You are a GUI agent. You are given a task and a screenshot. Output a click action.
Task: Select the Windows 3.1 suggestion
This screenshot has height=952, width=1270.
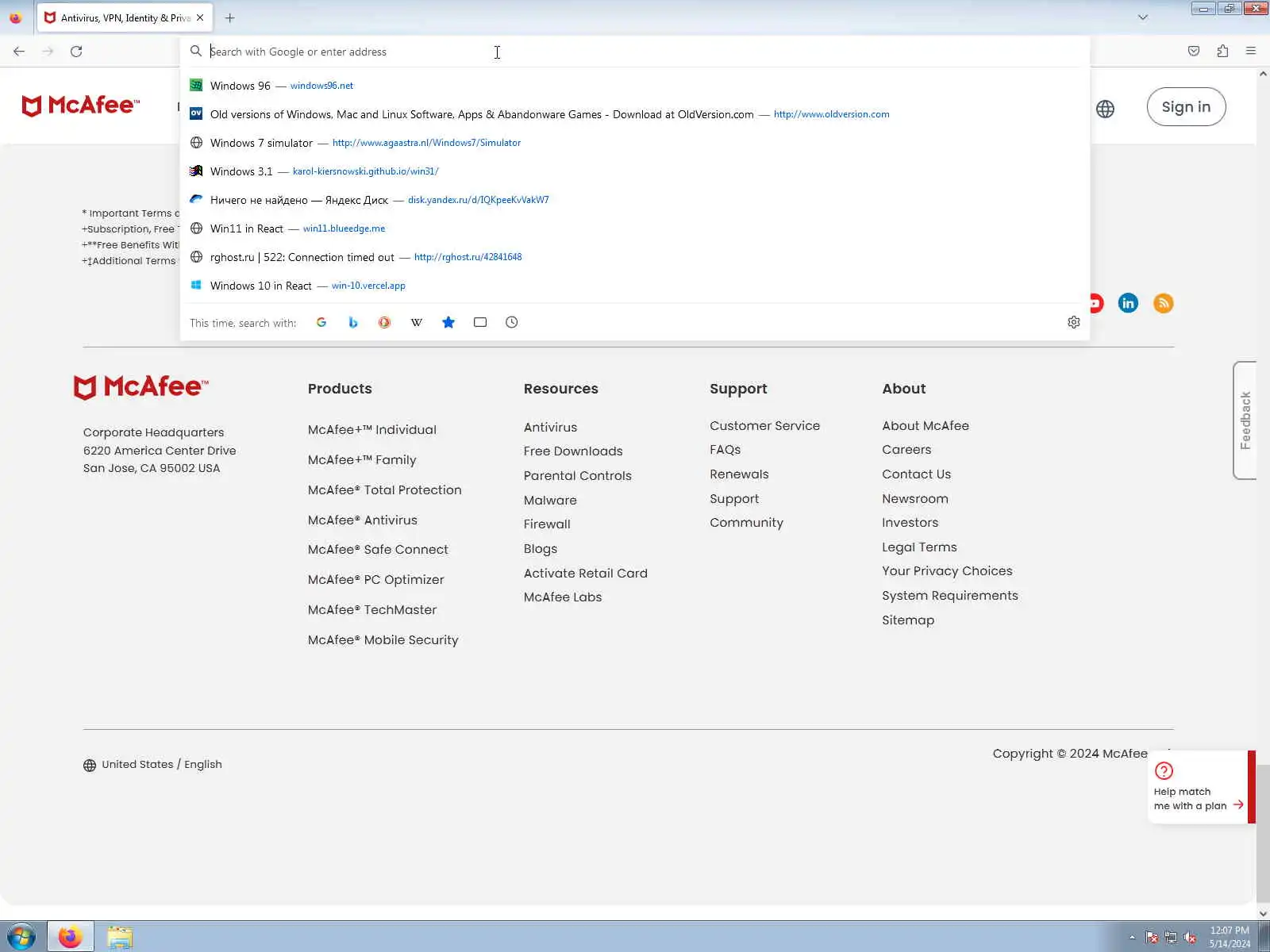point(635,171)
